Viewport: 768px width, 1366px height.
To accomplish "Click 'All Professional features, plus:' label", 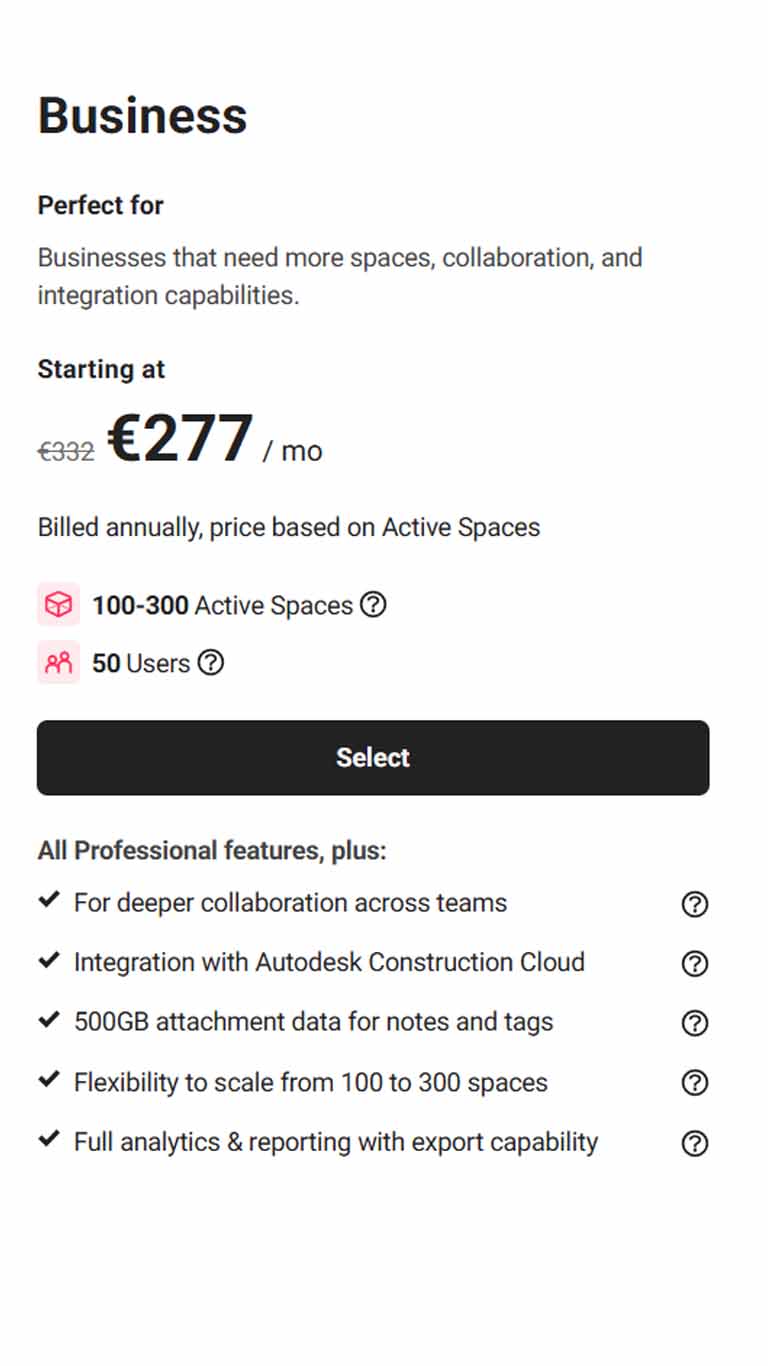I will (212, 851).
